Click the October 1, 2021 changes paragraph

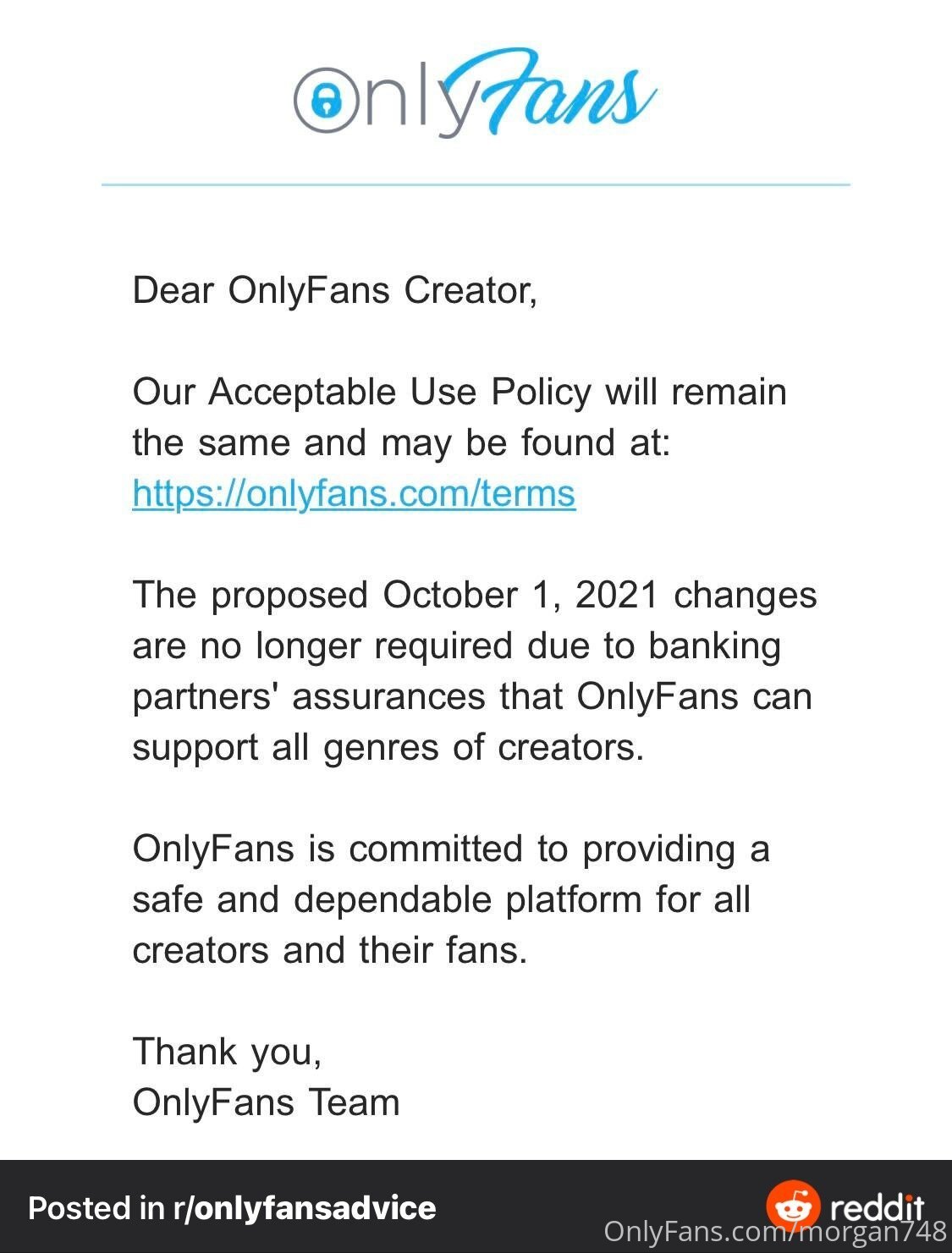point(474,670)
